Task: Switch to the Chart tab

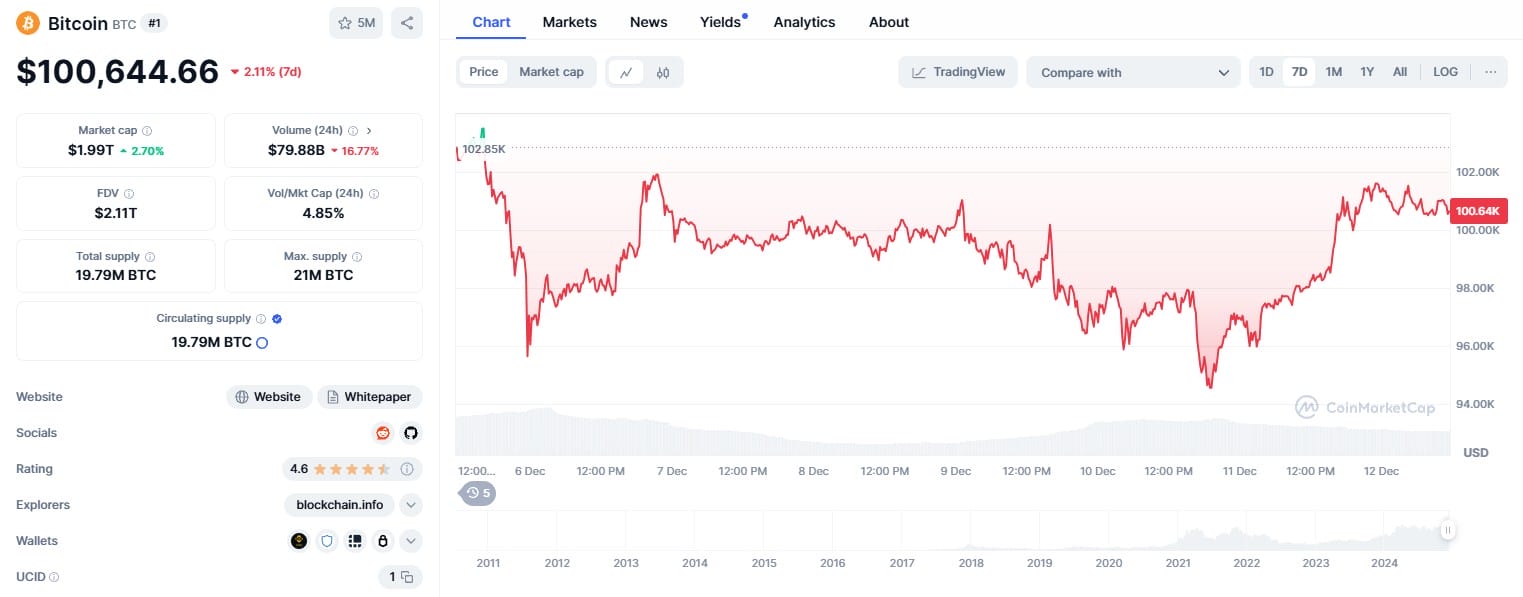Action: coord(491,22)
